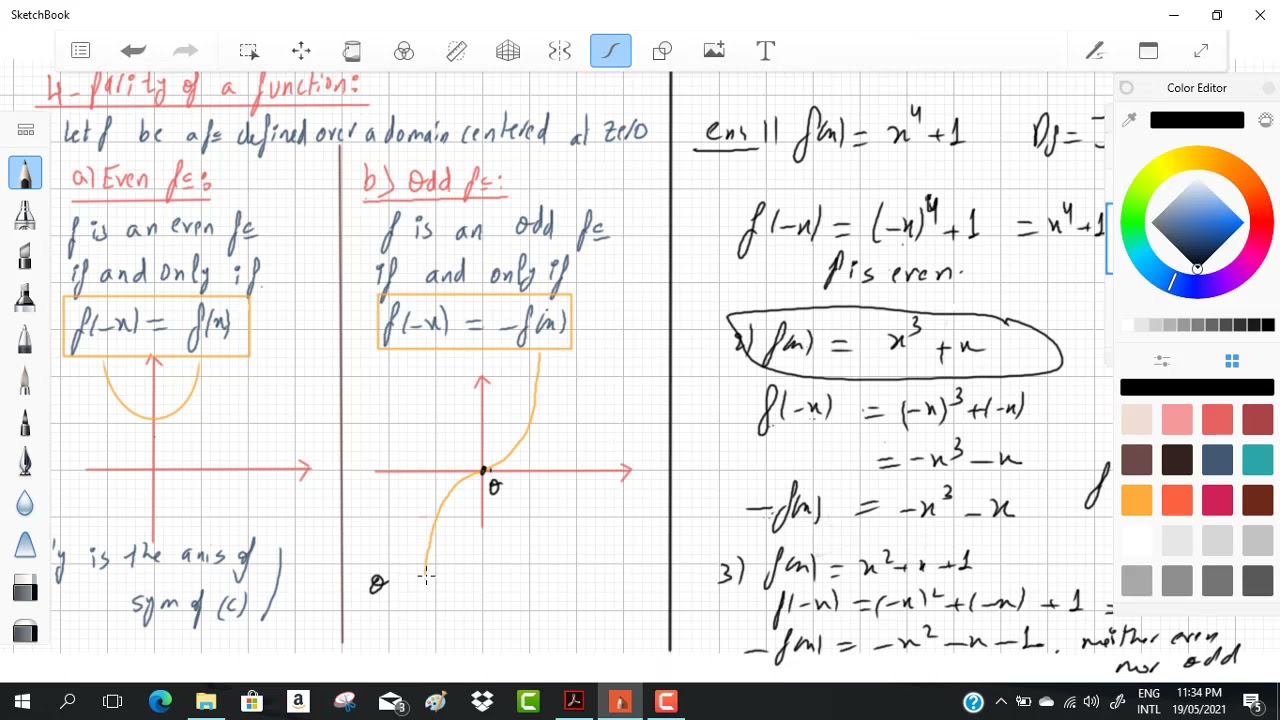
Task: Pick the teal color swatch
Action: pyautogui.click(x=1257, y=460)
